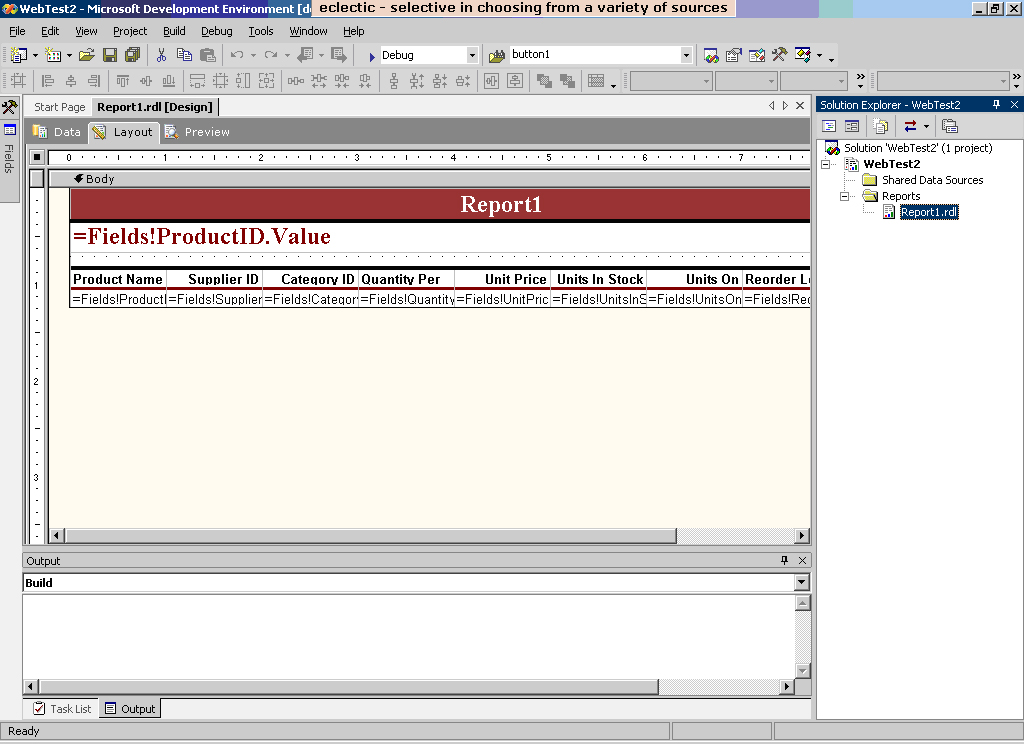Open the Debug menu
Viewport: 1024px width, 744px height.
click(217, 31)
